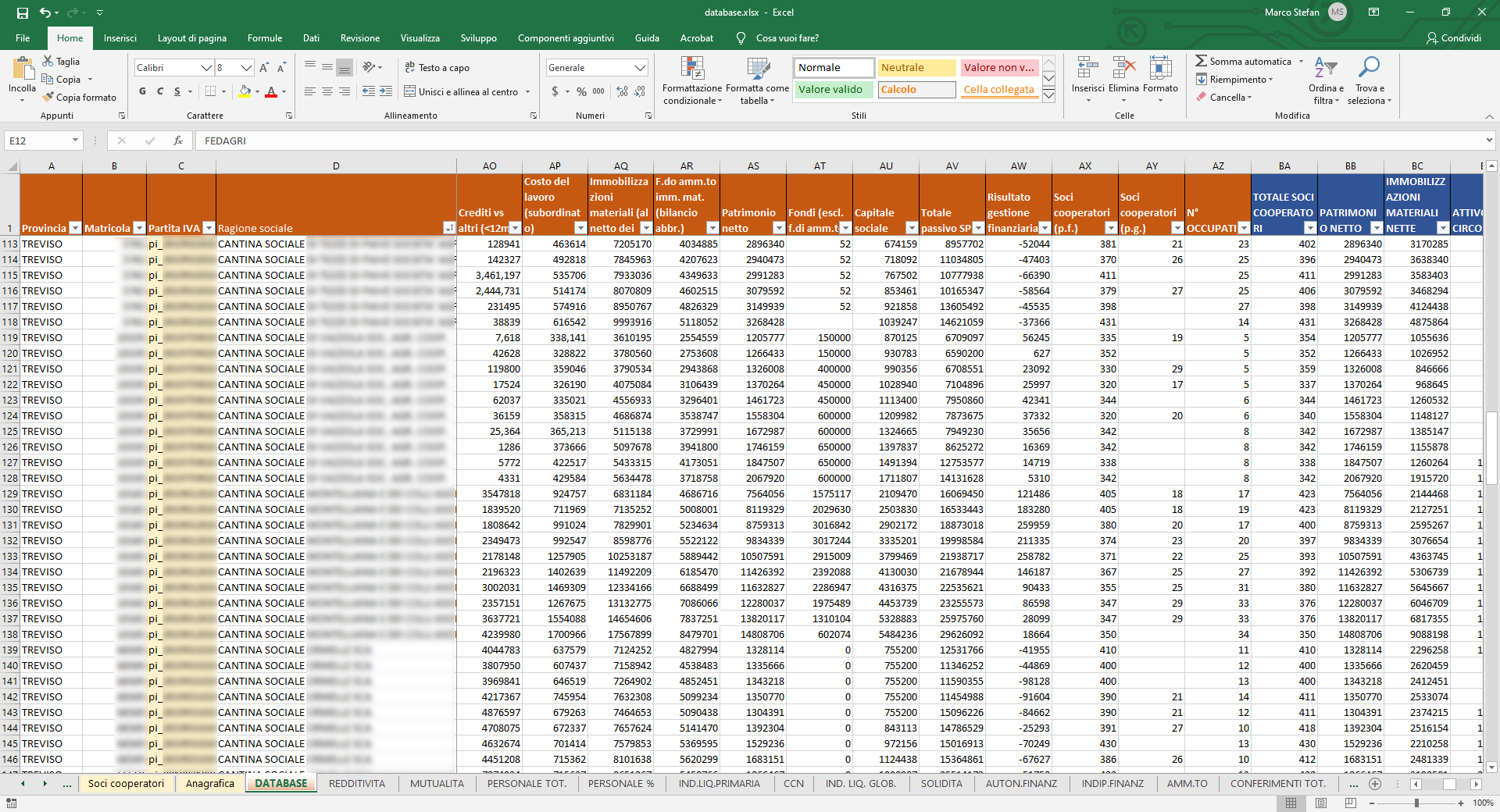Undo the last action

pyautogui.click(x=45, y=12)
